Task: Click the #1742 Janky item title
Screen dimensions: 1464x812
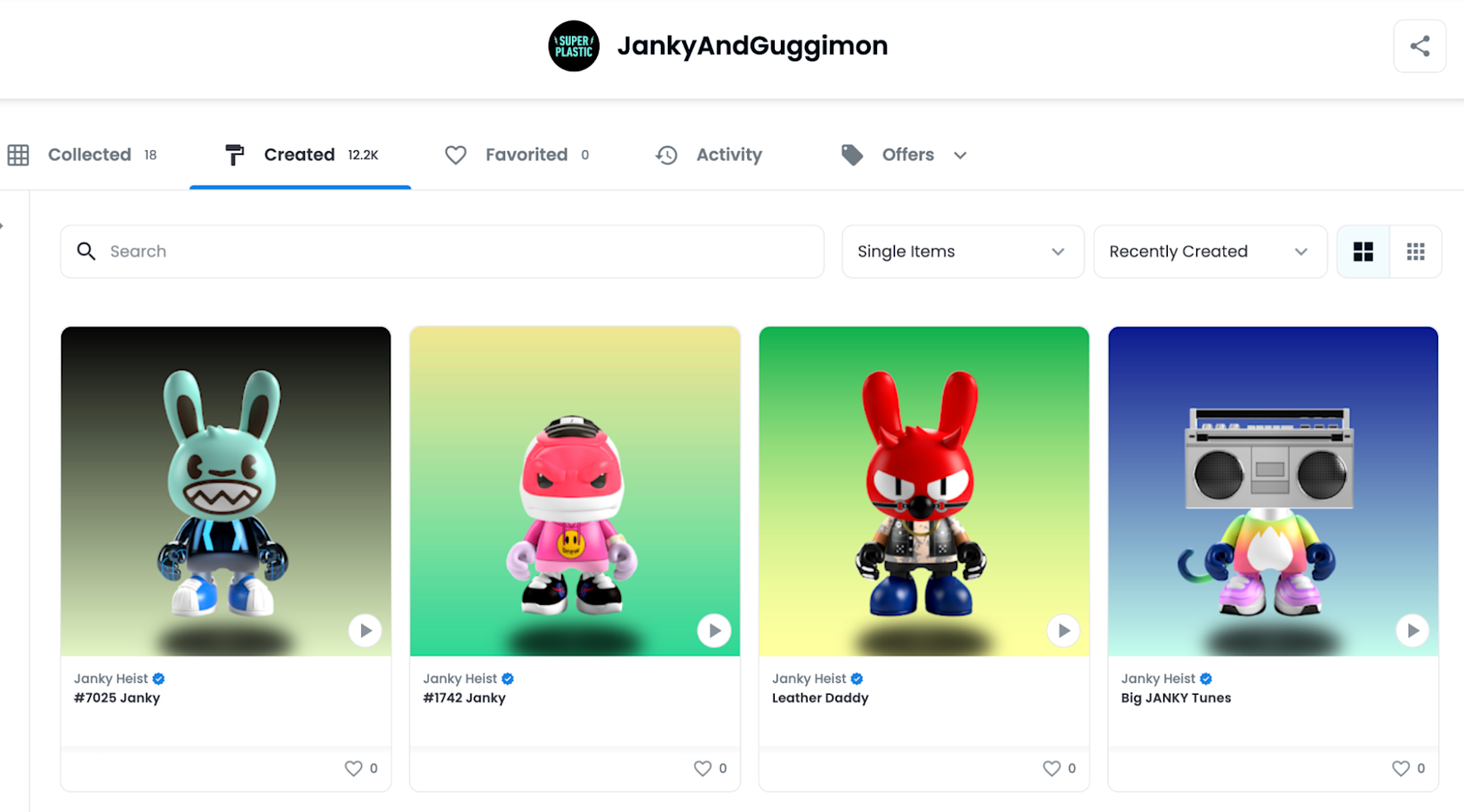Action: pos(464,698)
